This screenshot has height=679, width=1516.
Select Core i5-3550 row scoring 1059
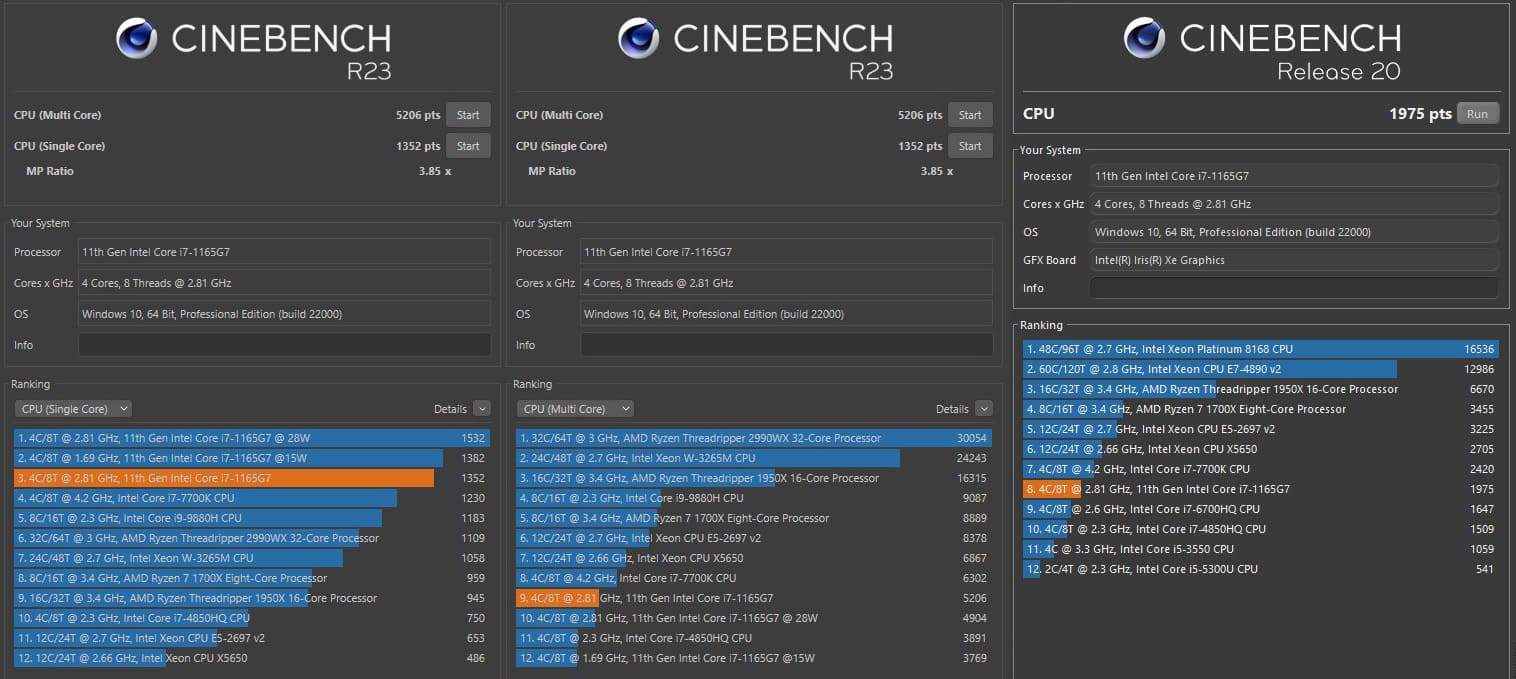1260,549
